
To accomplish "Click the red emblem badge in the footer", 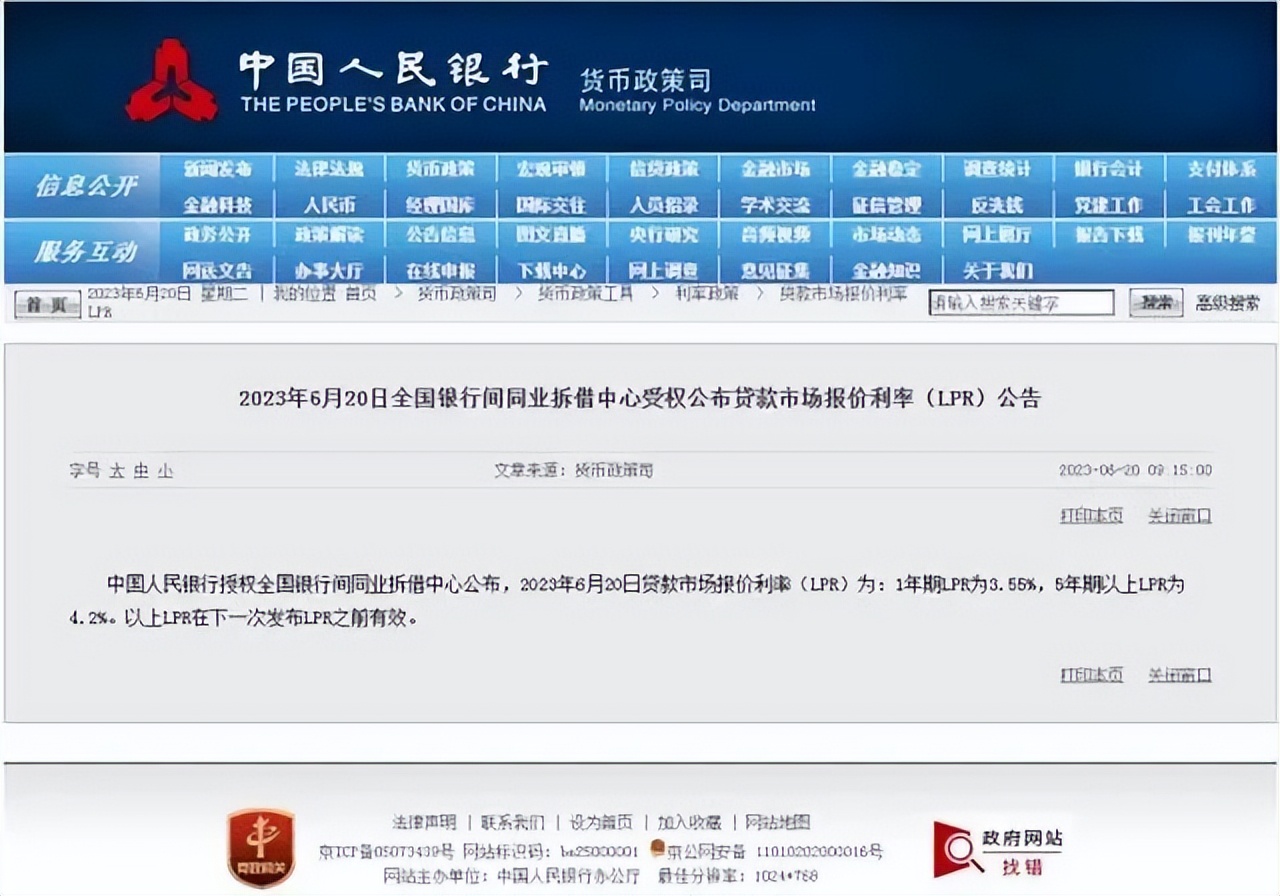I will (x=258, y=848).
